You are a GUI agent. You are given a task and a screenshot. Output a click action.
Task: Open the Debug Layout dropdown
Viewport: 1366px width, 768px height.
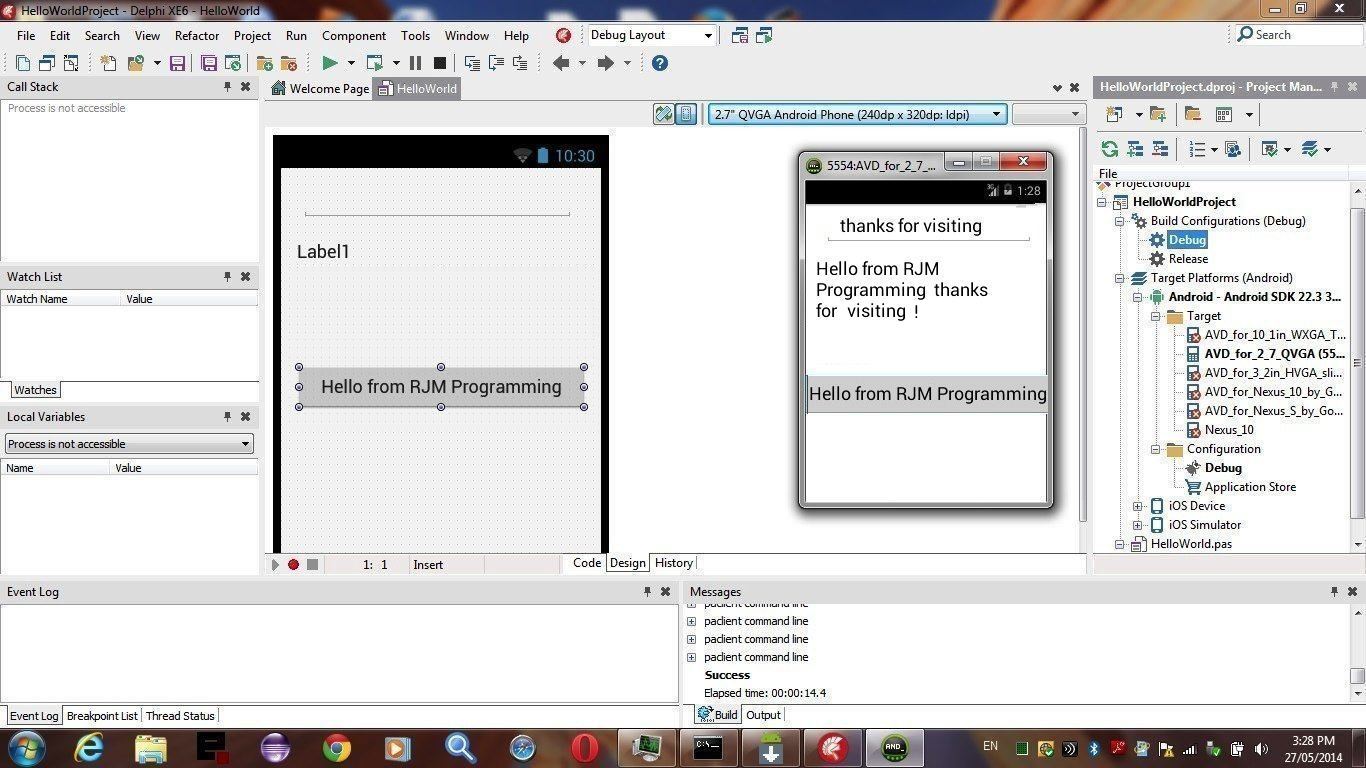(708, 35)
